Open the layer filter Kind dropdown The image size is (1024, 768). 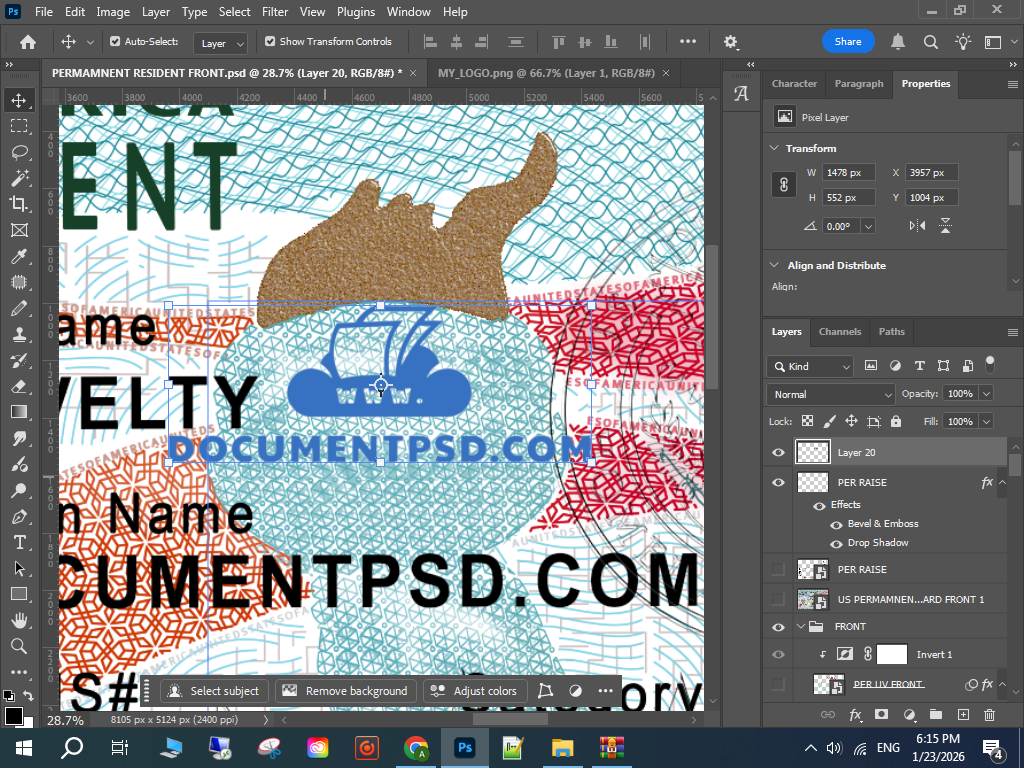pos(810,366)
